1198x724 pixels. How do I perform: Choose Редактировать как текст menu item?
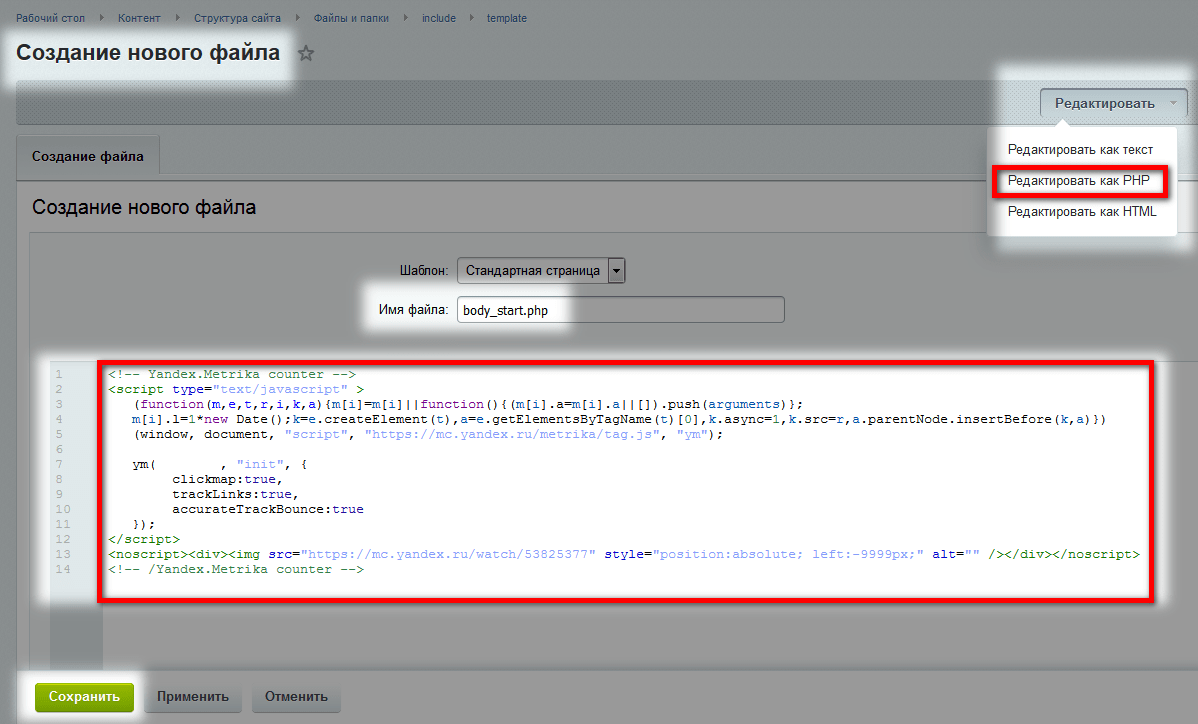coord(1080,150)
